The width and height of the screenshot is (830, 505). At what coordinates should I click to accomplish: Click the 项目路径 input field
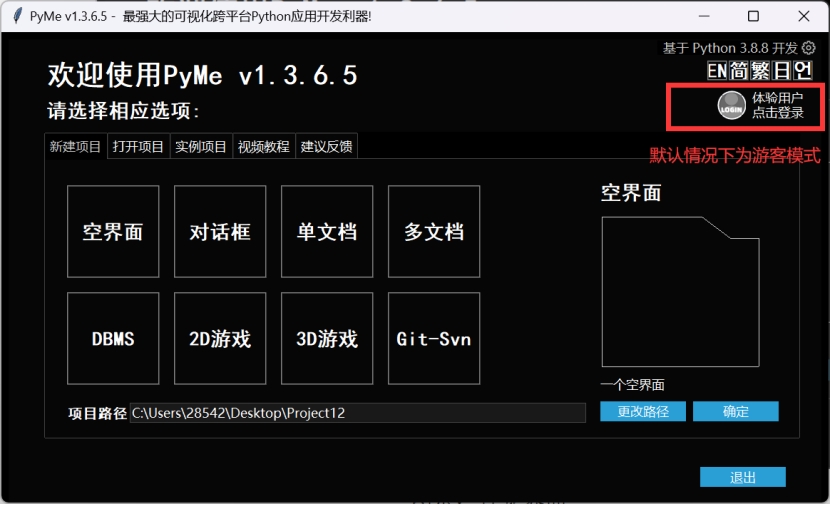(x=358, y=413)
